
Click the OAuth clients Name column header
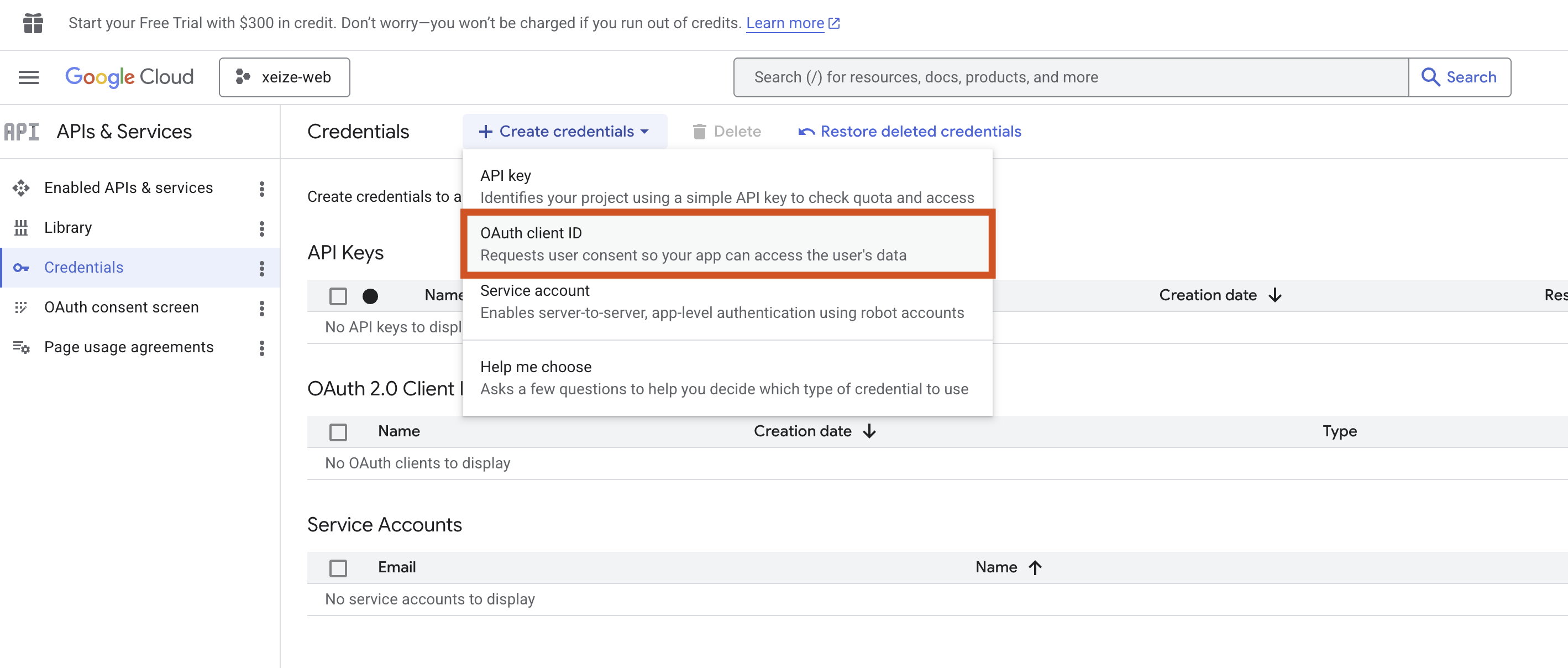click(398, 431)
